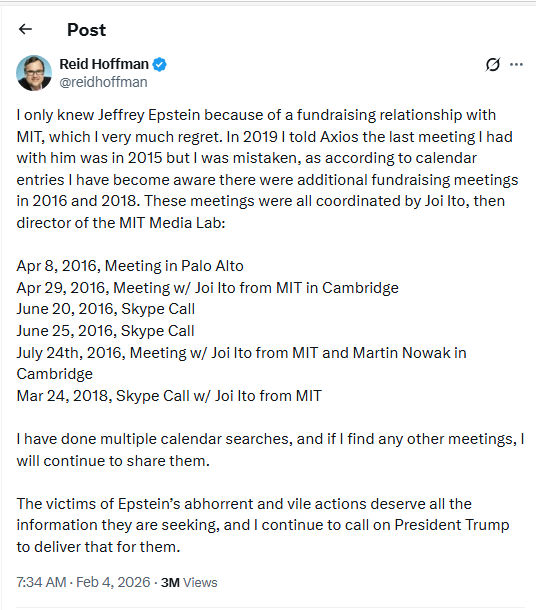The height and width of the screenshot is (610, 536).
Task: Click the July 24th Martin Nowak meeting line
Action: (241, 363)
